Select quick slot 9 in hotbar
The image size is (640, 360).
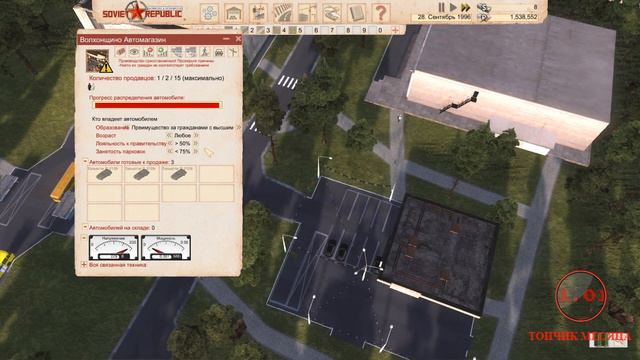(x=360, y=30)
